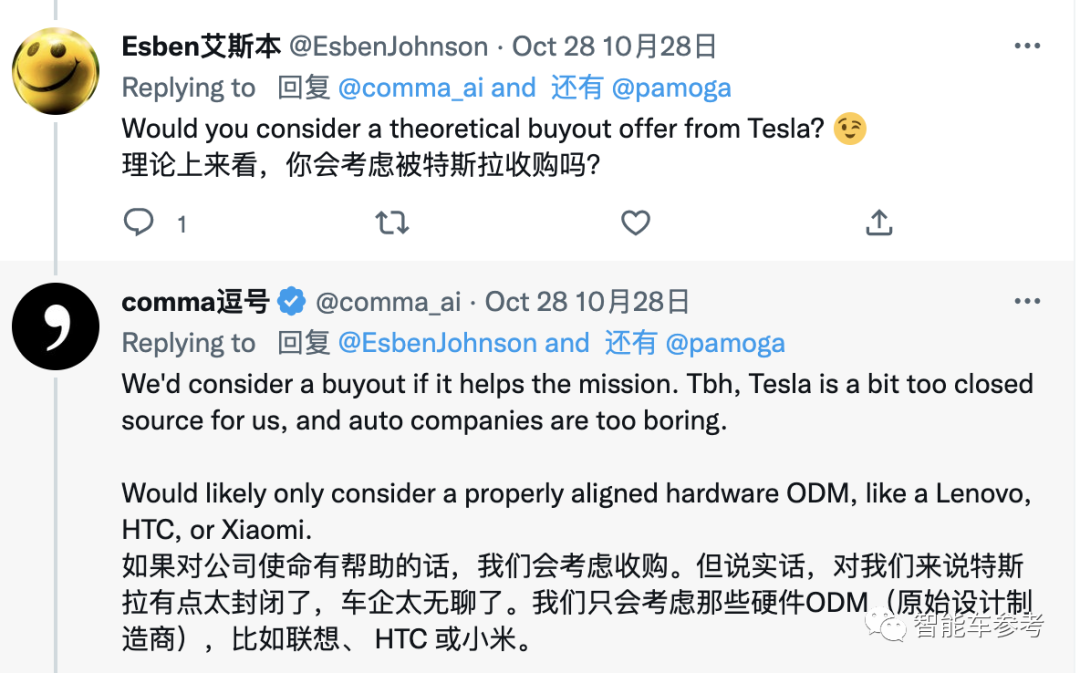Visit @pamoga mention in comma's reply
The width and height of the screenshot is (1080, 673).
pyautogui.click(x=725, y=343)
